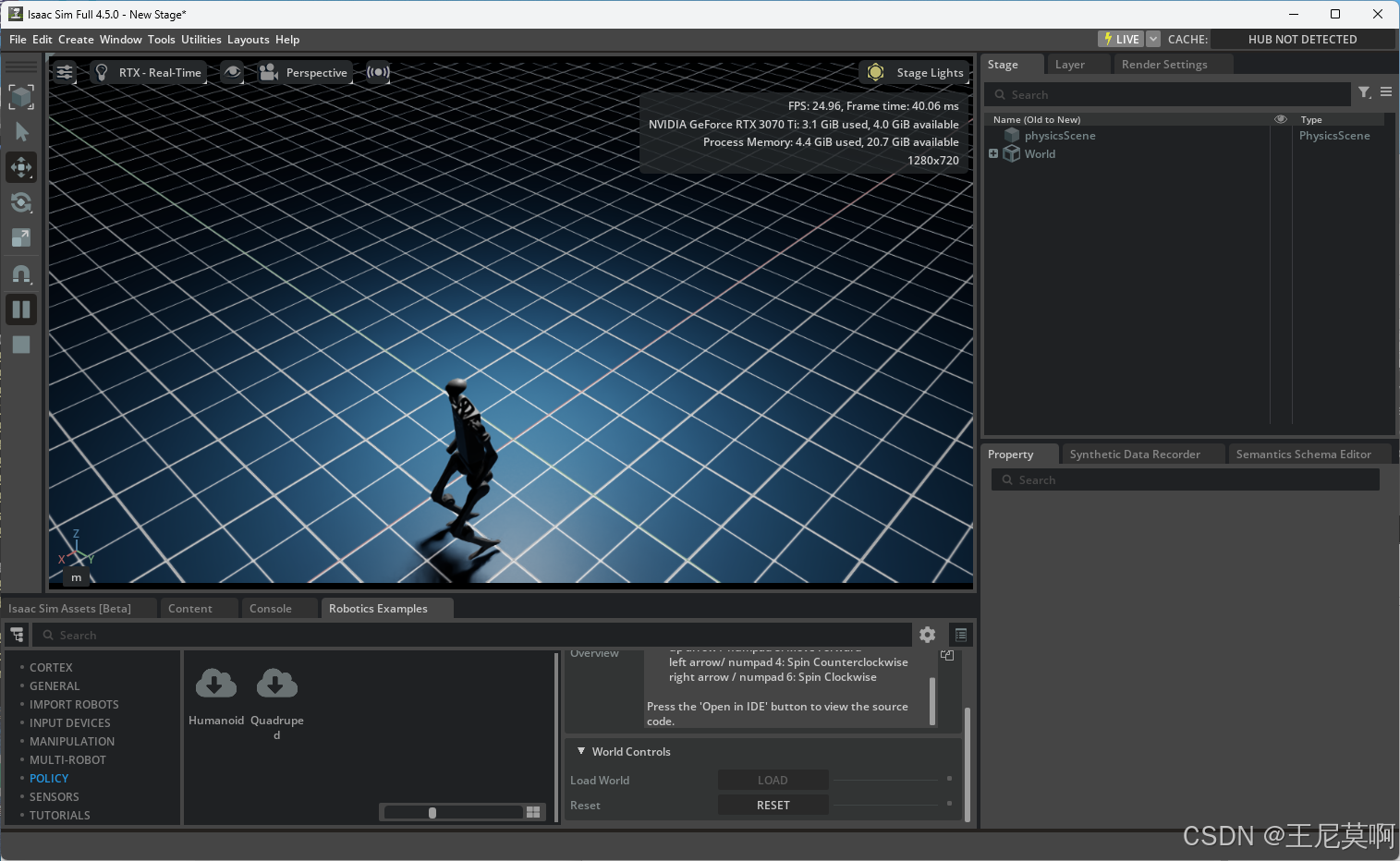Open the dropdown arrow next to LIVE
This screenshot has width=1400, height=861.
coord(1153,39)
